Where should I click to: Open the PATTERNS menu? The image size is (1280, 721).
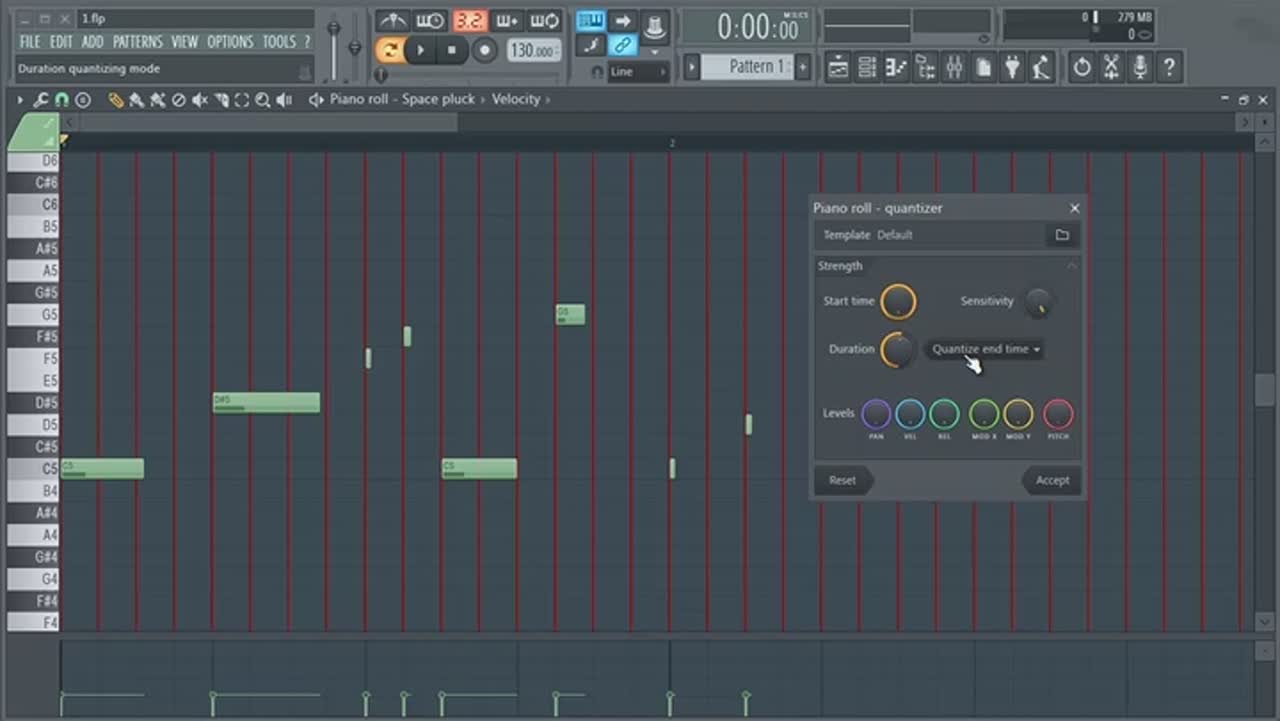tap(137, 42)
